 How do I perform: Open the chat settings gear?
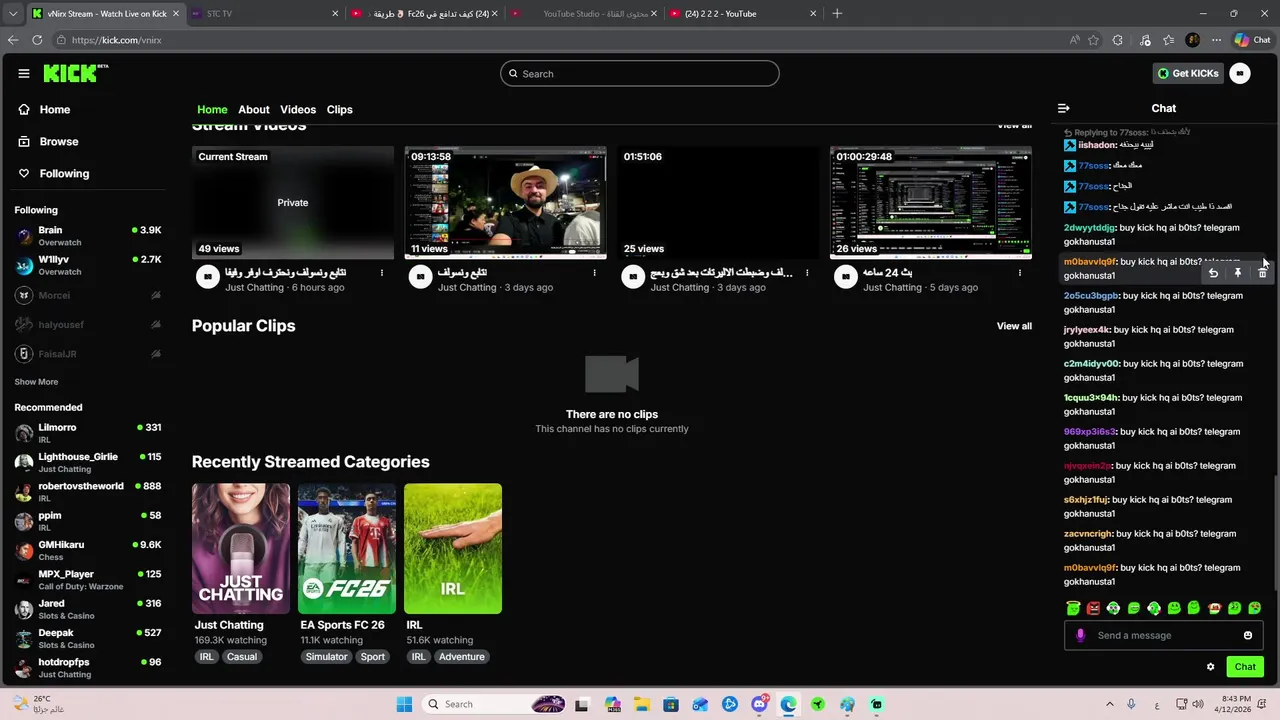point(1210,667)
